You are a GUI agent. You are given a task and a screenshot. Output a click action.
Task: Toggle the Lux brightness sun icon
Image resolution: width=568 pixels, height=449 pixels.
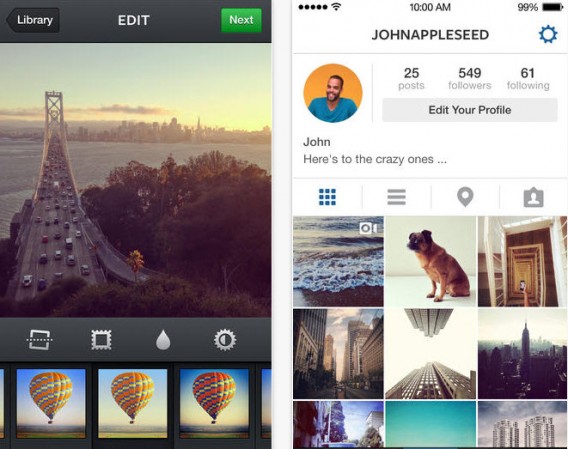pyautogui.click(x=225, y=340)
